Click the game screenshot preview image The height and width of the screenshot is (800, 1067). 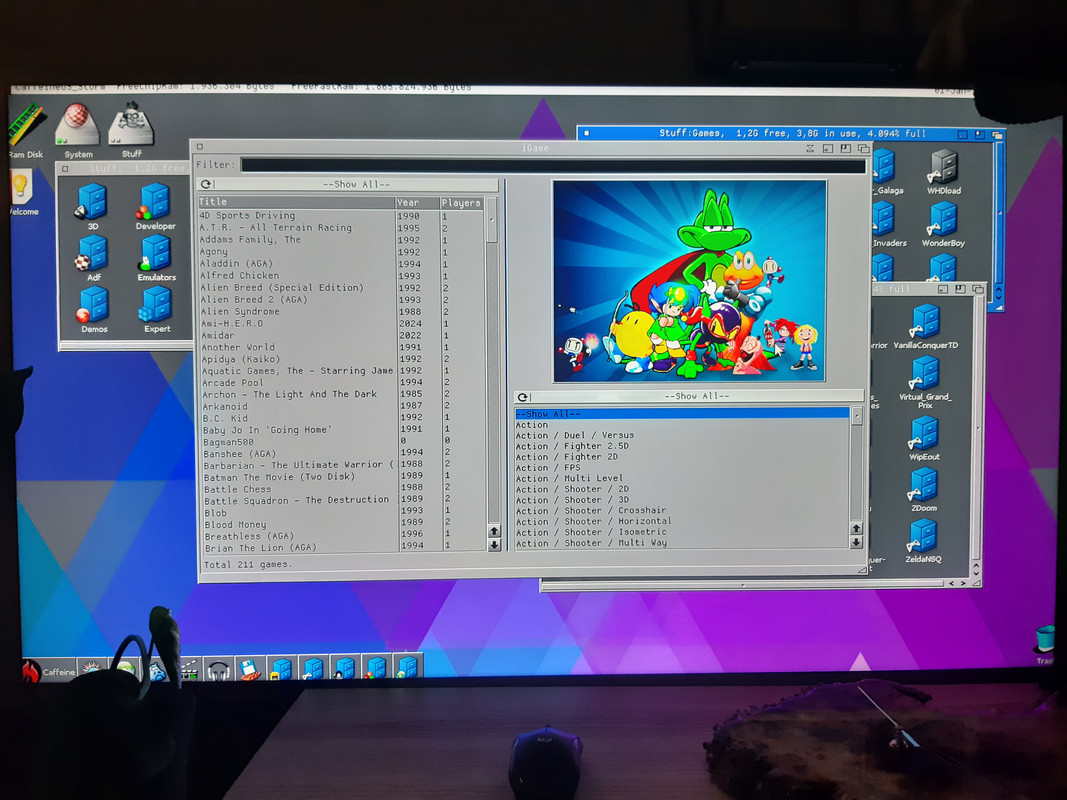point(689,281)
